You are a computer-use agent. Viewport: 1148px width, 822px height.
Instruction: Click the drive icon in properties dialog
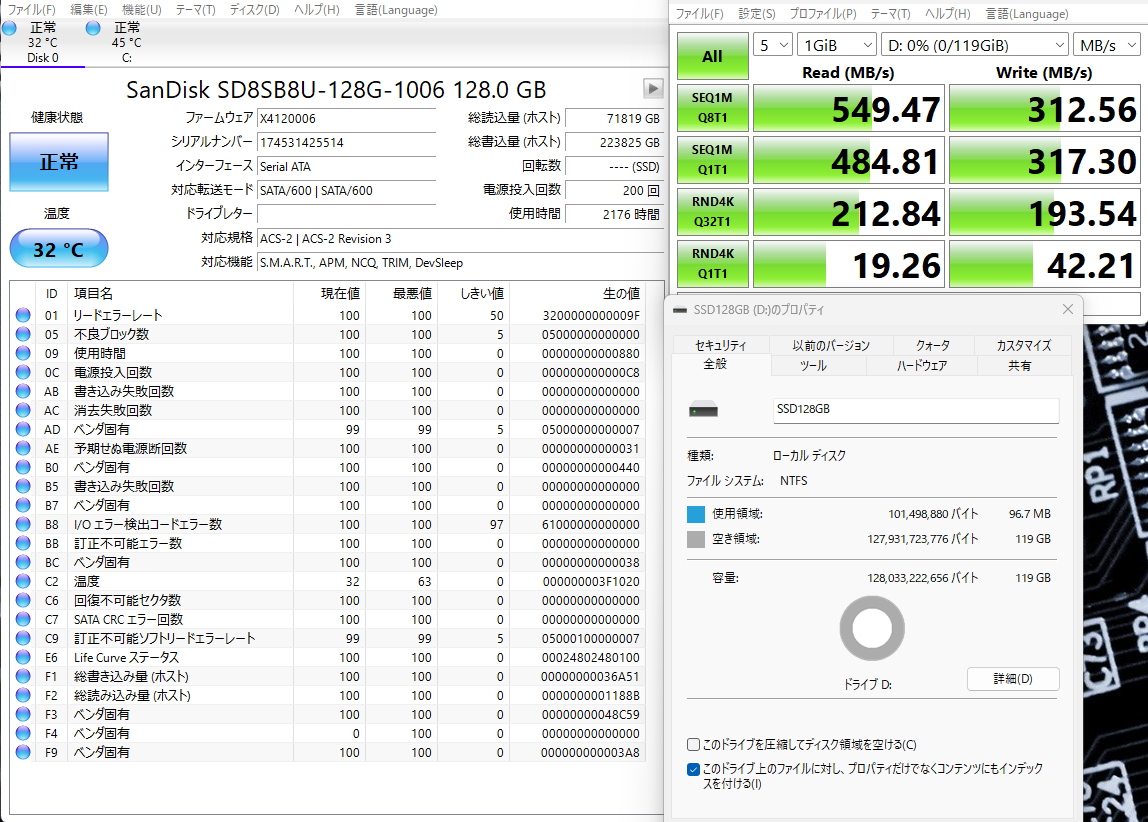pyautogui.click(x=704, y=411)
